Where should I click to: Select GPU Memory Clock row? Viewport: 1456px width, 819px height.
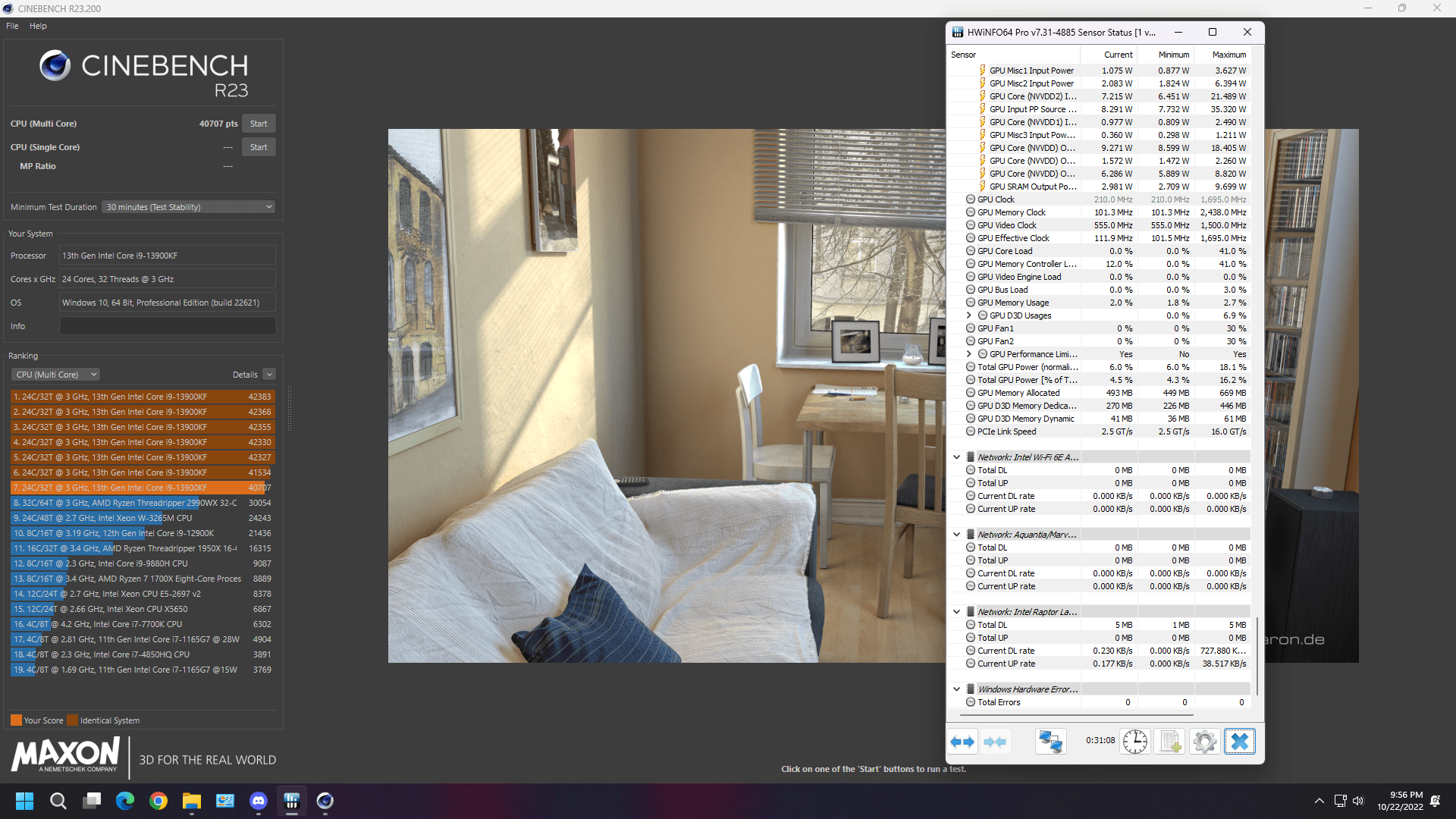1099,212
